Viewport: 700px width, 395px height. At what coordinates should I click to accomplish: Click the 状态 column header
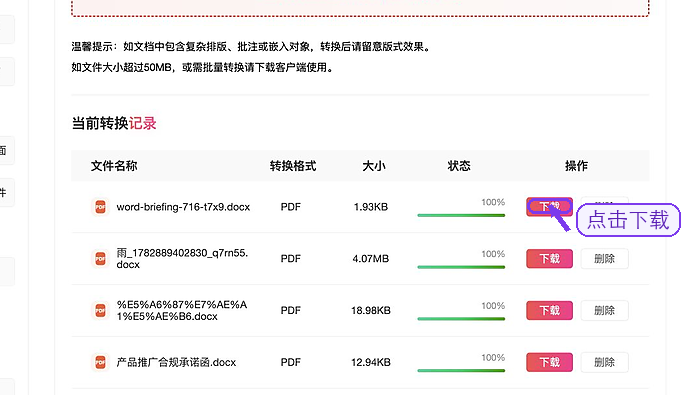coord(459,166)
